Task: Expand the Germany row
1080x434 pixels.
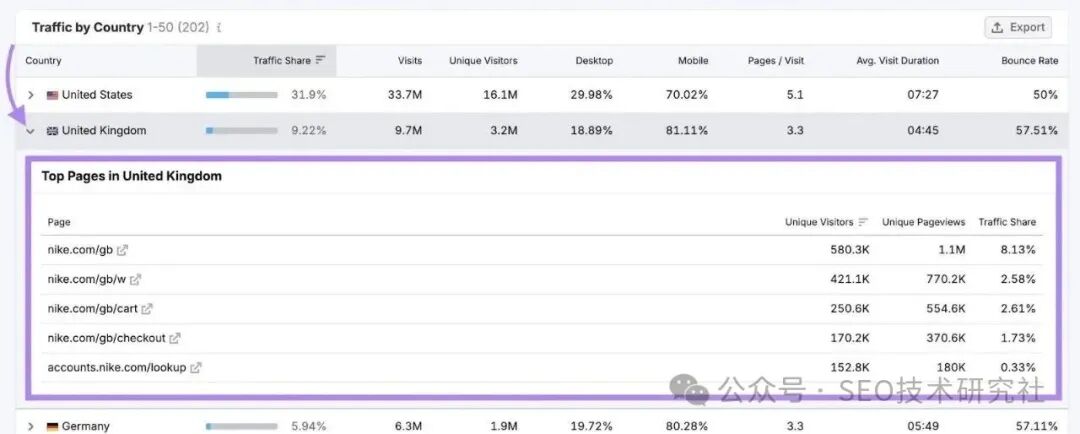Action: coord(31,426)
